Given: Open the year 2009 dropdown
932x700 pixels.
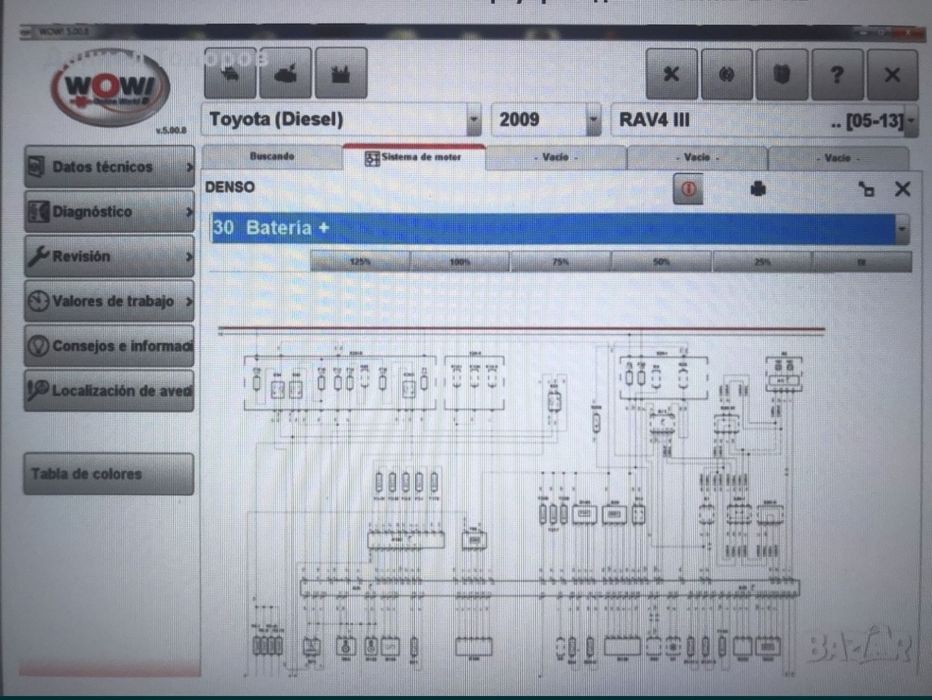Looking at the screenshot, I should [593, 119].
